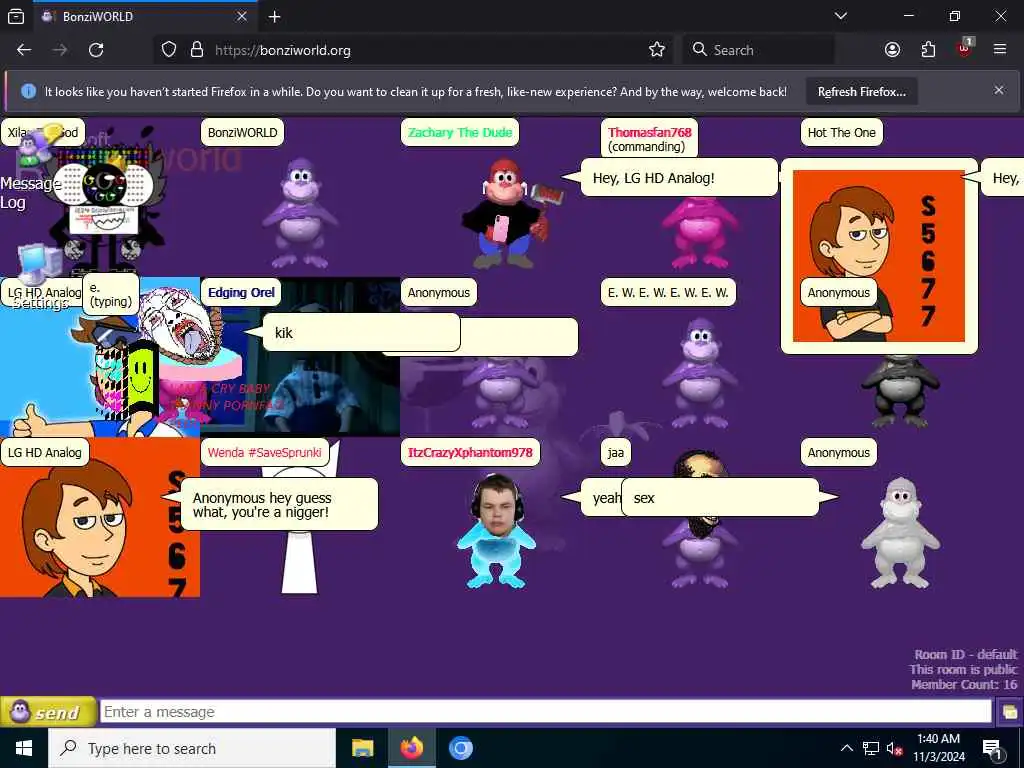
Task: Click the Refresh Firefox... button
Action: (861, 91)
